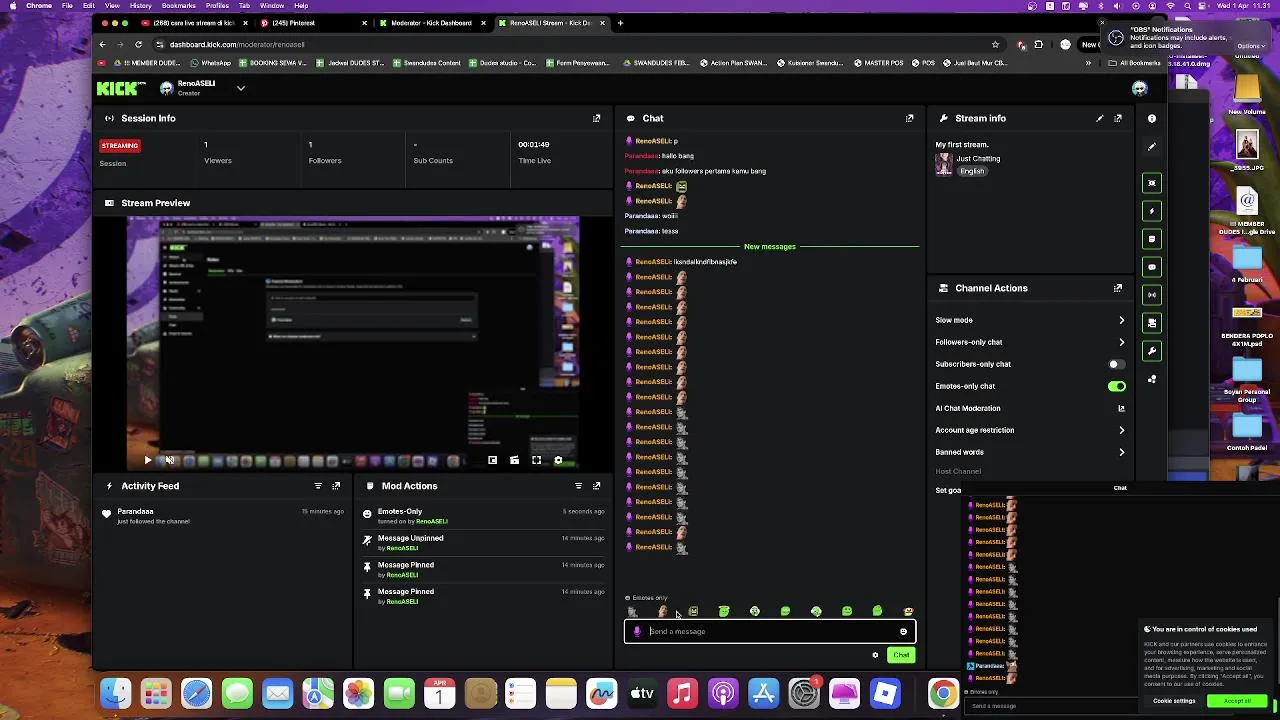Bookmark this page with star icon
Screen dimensions: 1280x720
click(x=995, y=44)
